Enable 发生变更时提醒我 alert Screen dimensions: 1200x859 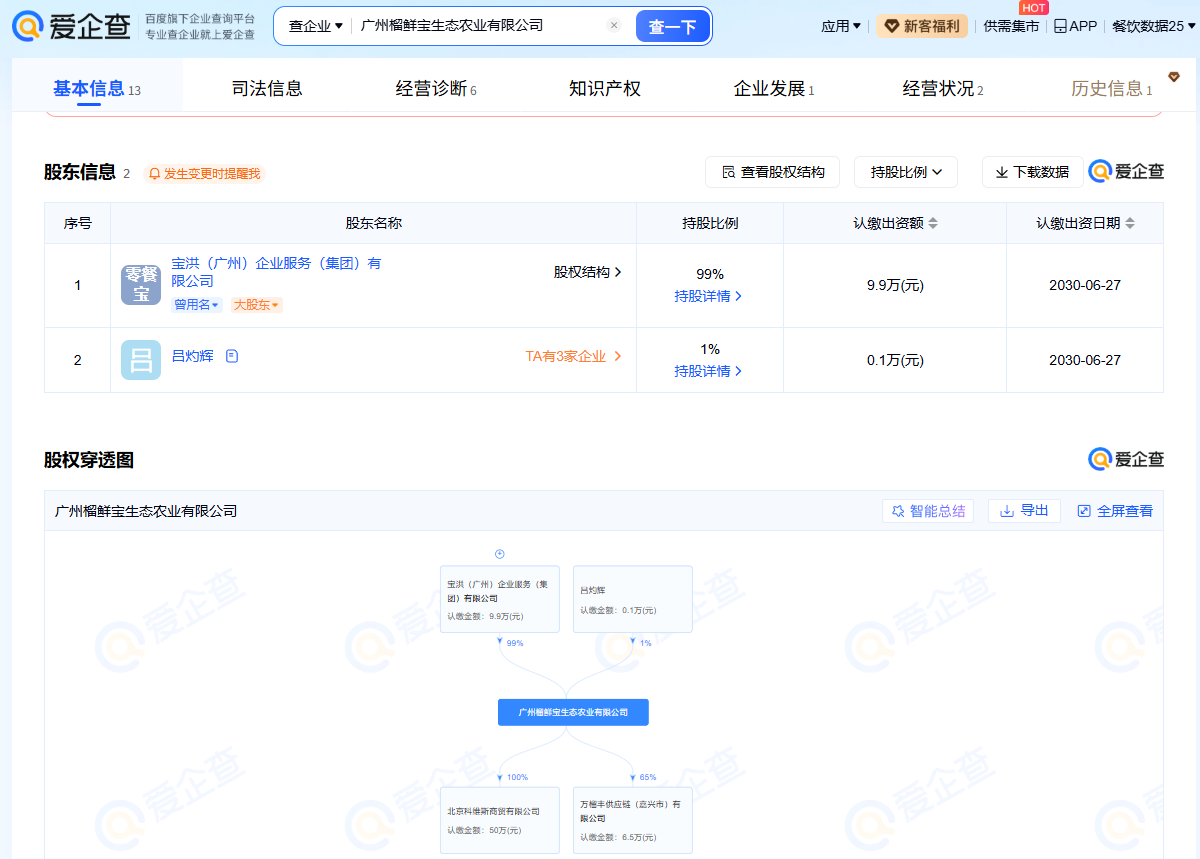click(204, 173)
